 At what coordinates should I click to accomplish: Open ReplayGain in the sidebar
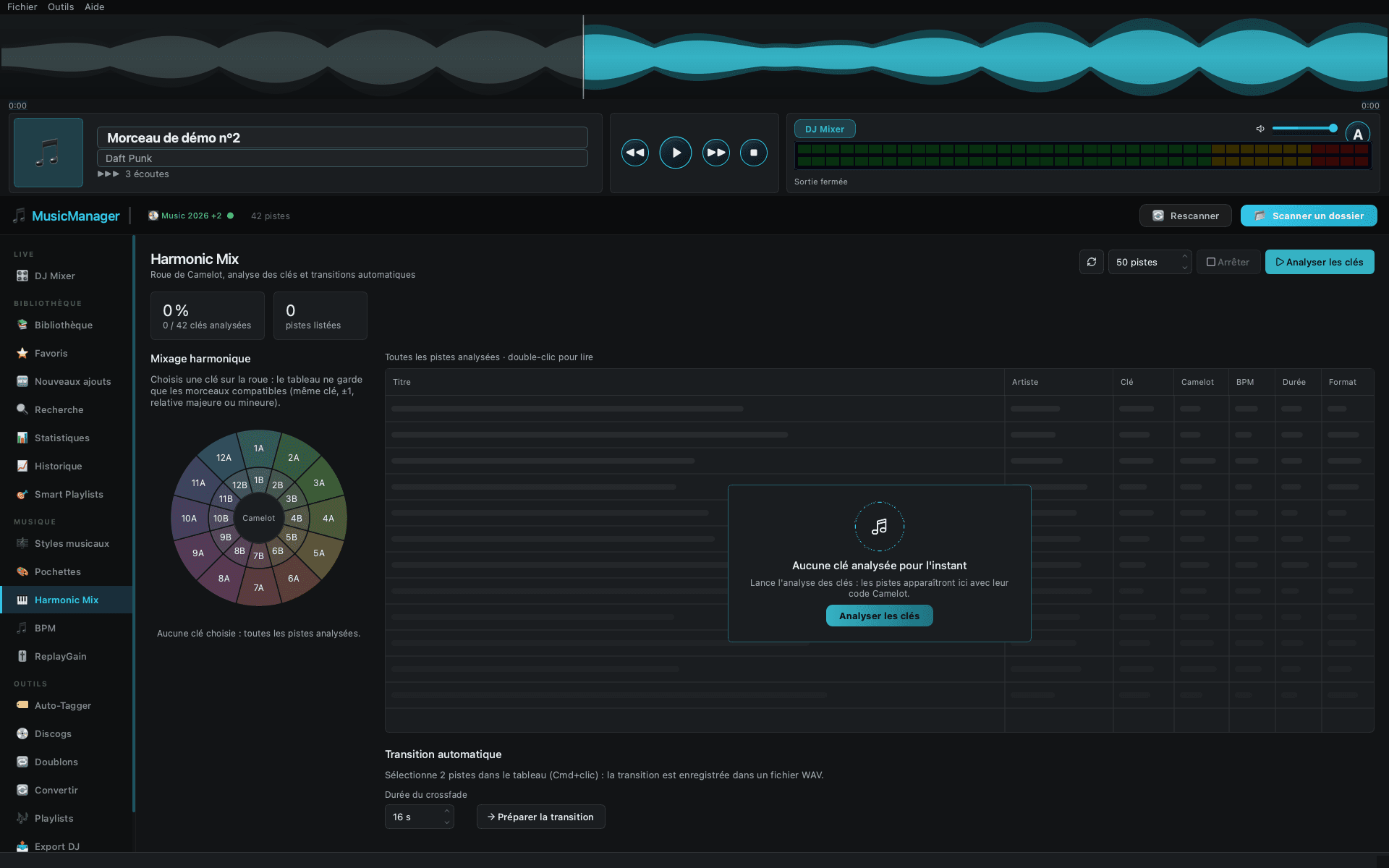pyautogui.click(x=67, y=656)
